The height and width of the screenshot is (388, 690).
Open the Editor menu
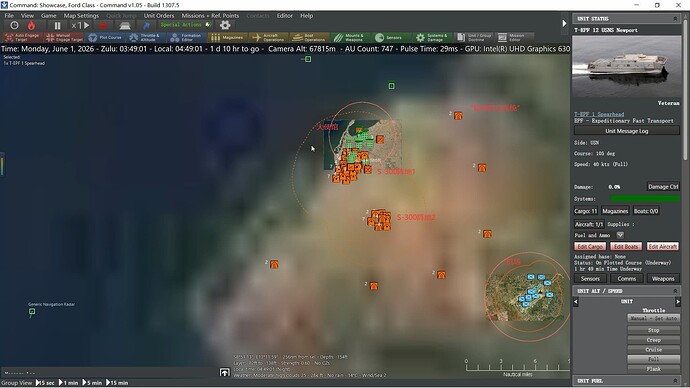pos(285,15)
